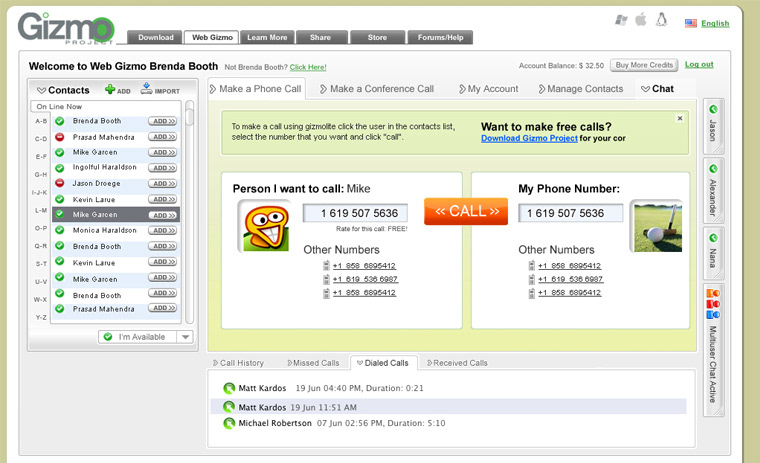
Task: Switch to the Received Calls tab
Action: point(457,363)
